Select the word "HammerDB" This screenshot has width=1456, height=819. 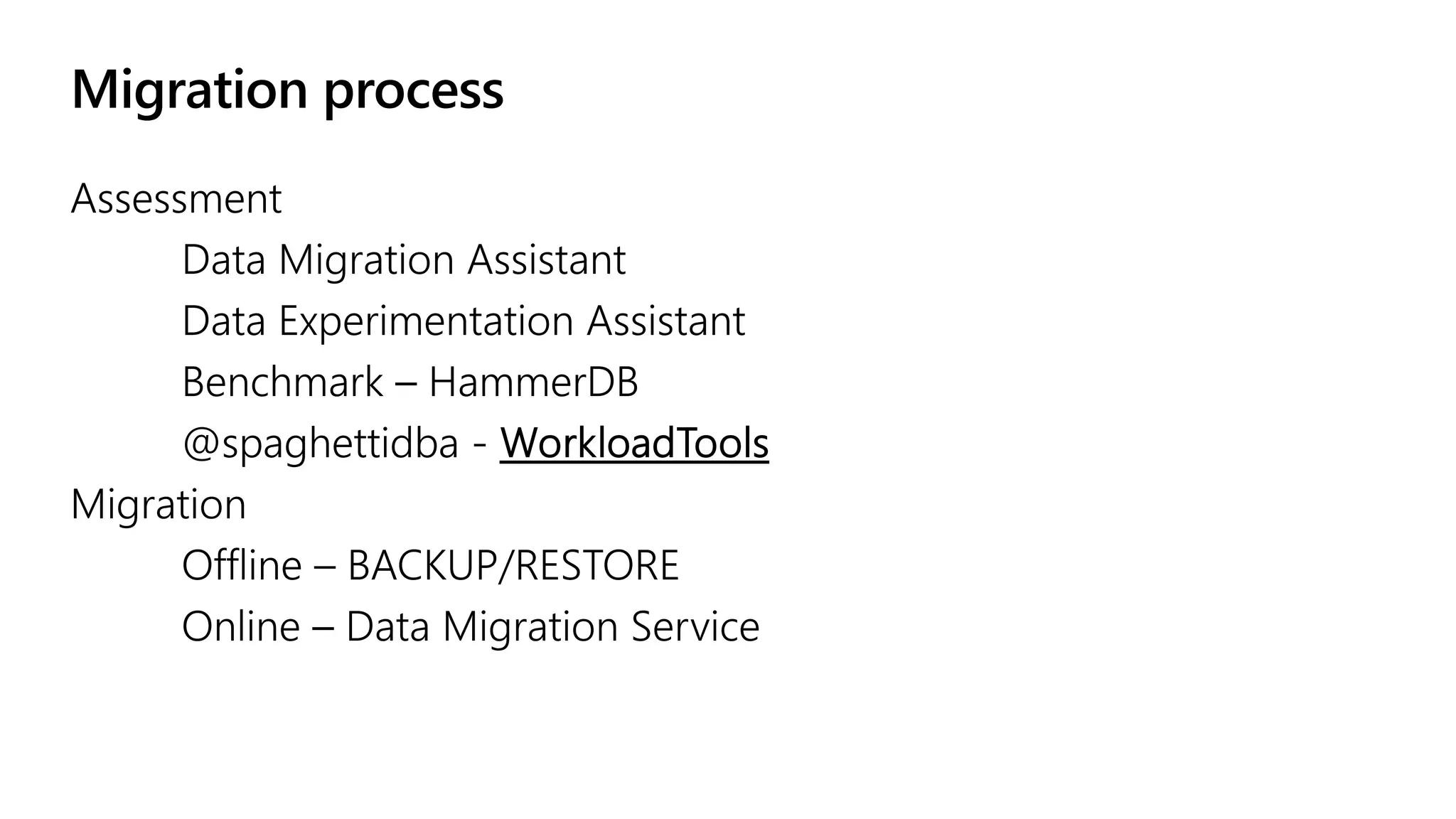(x=533, y=382)
